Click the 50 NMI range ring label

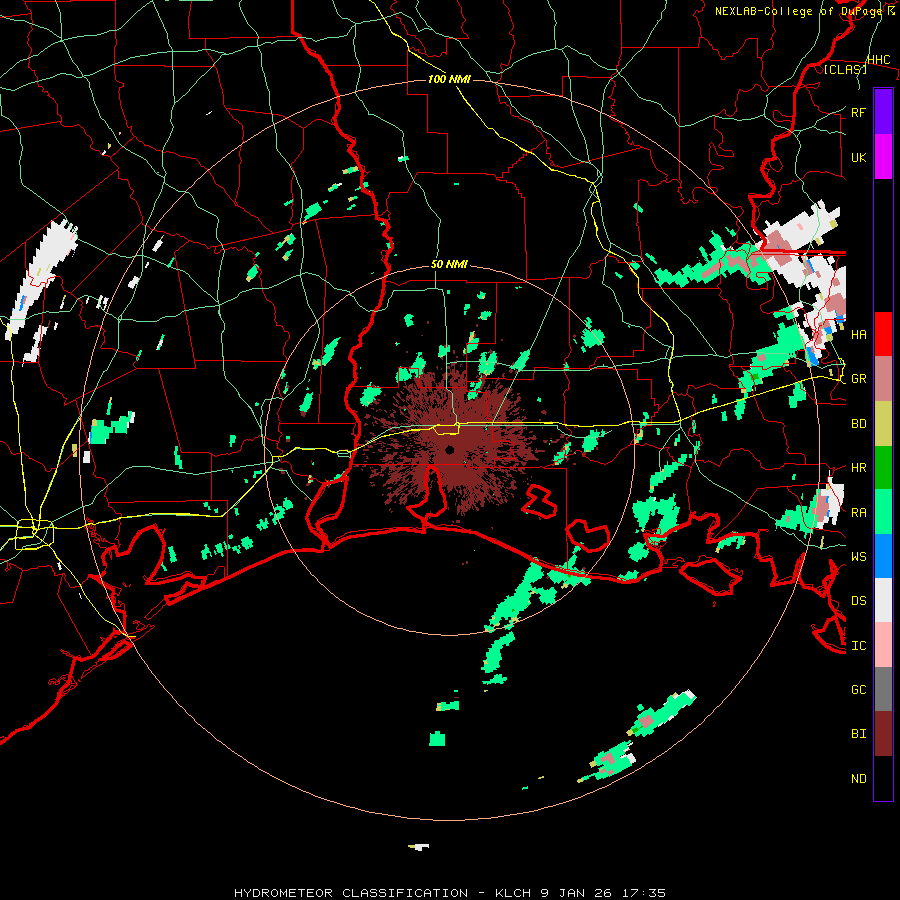[449, 265]
